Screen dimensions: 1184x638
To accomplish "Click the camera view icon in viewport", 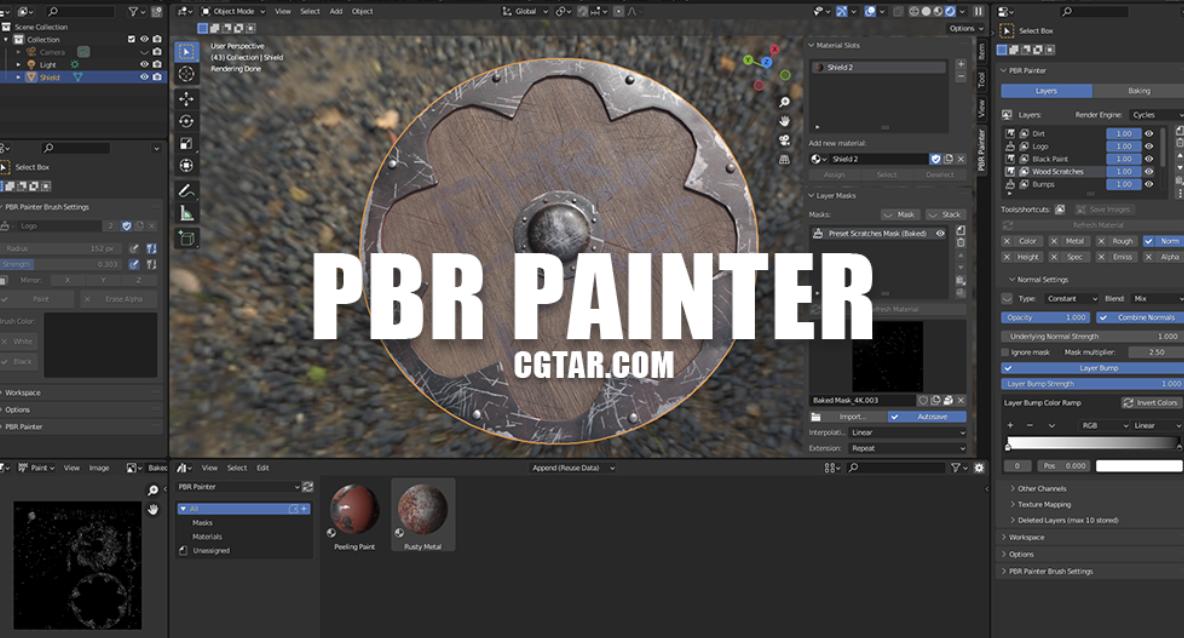I will (785, 140).
